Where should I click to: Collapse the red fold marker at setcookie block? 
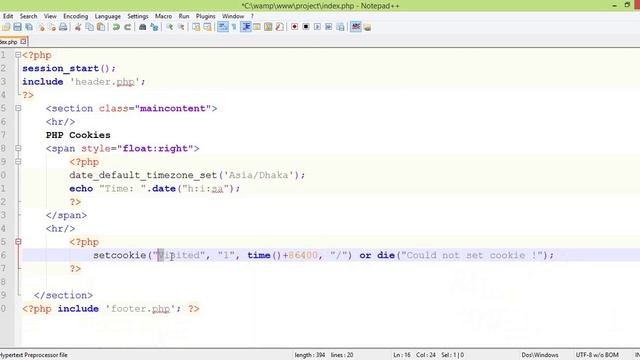coord(18,242)
